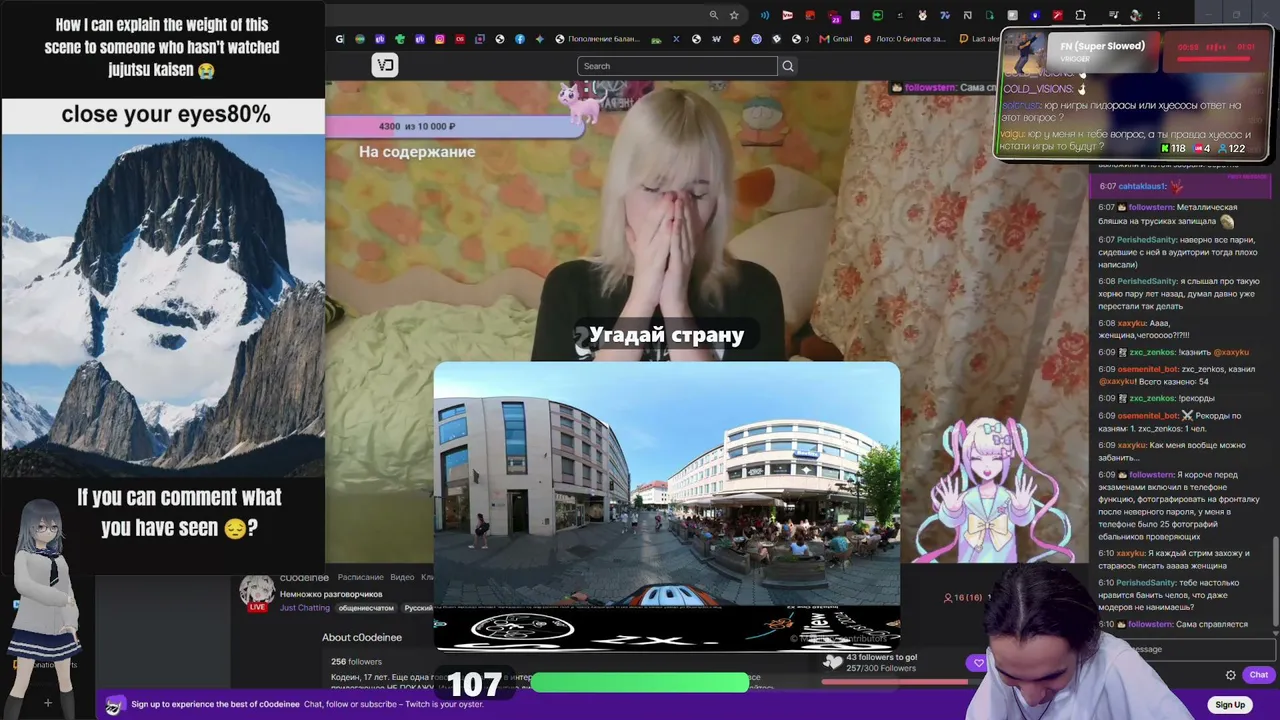This screenshot has height=720, width=1280.
Task: Click the 'FN (Super Slowed)' track title
Action: coord(1102,46)
